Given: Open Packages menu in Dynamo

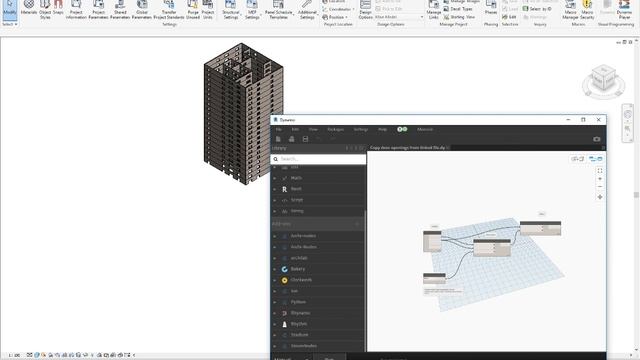Looking at the screenshot, I should pos(336,129).
